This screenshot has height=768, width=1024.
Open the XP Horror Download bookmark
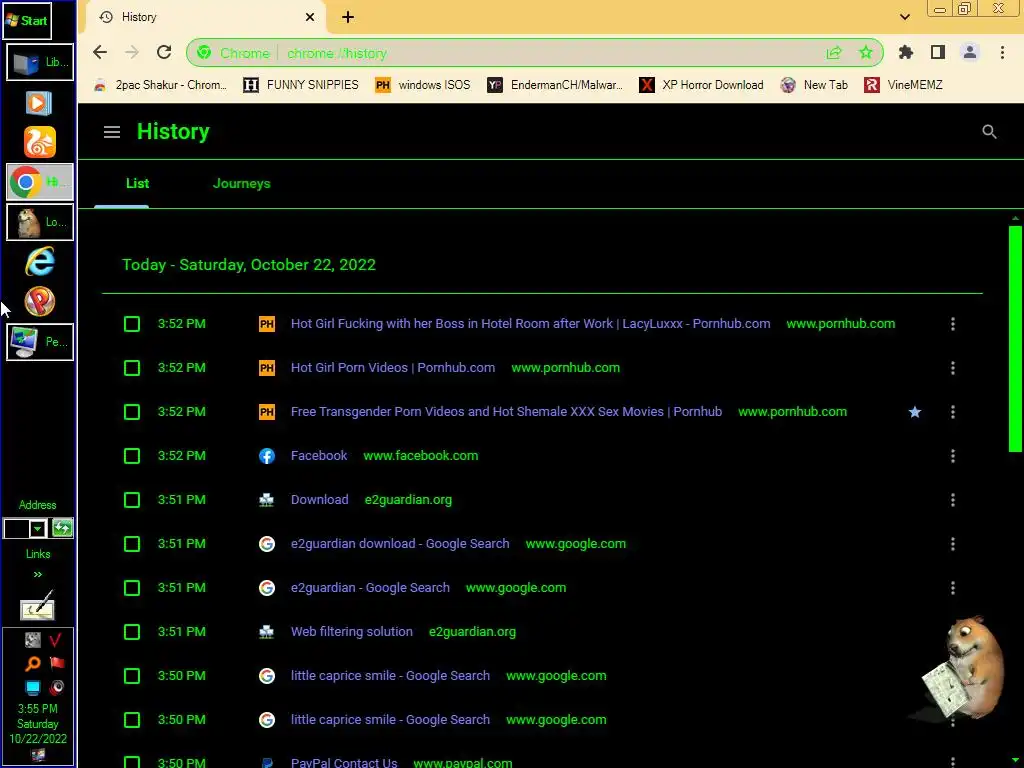click(x=701, y=85)
